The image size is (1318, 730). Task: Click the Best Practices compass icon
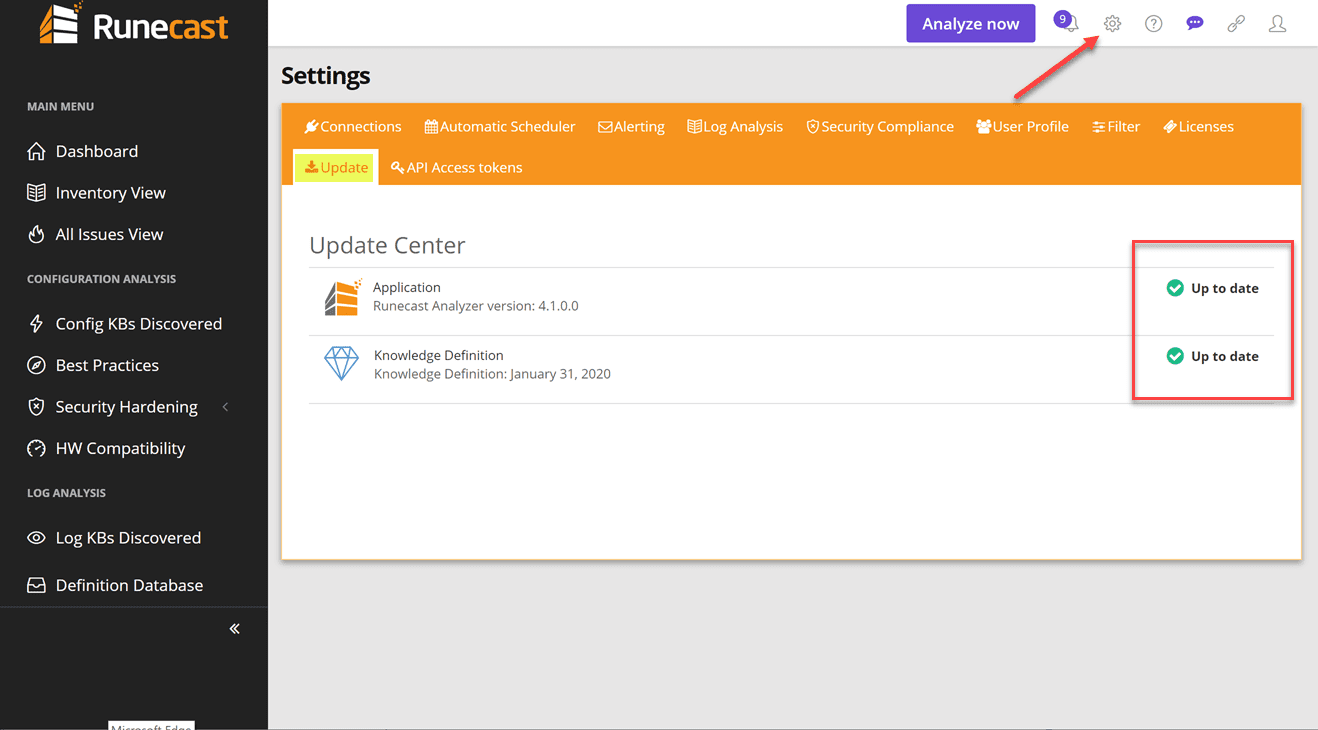36,365
